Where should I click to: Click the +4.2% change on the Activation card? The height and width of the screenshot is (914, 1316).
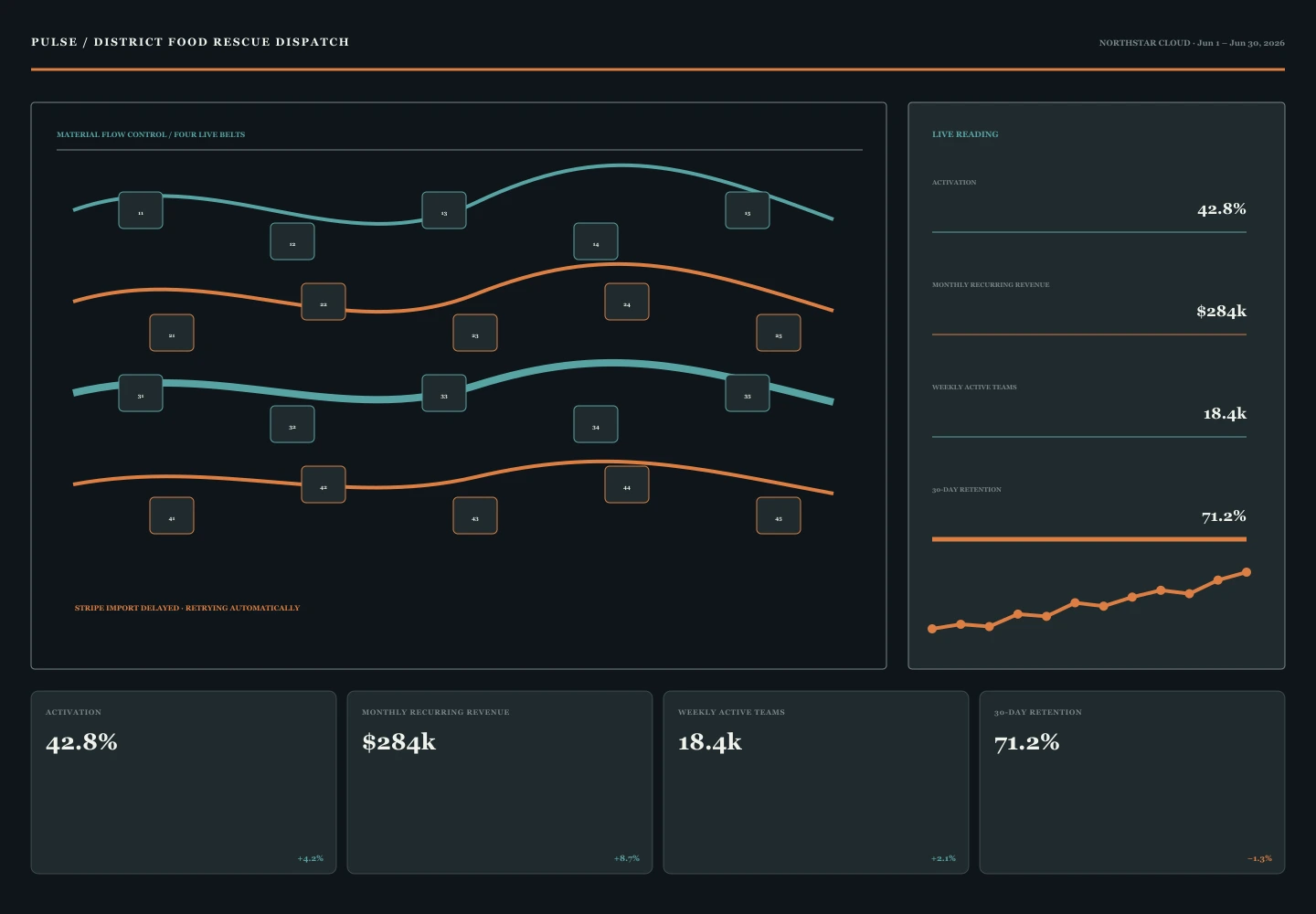coord(310,858)
